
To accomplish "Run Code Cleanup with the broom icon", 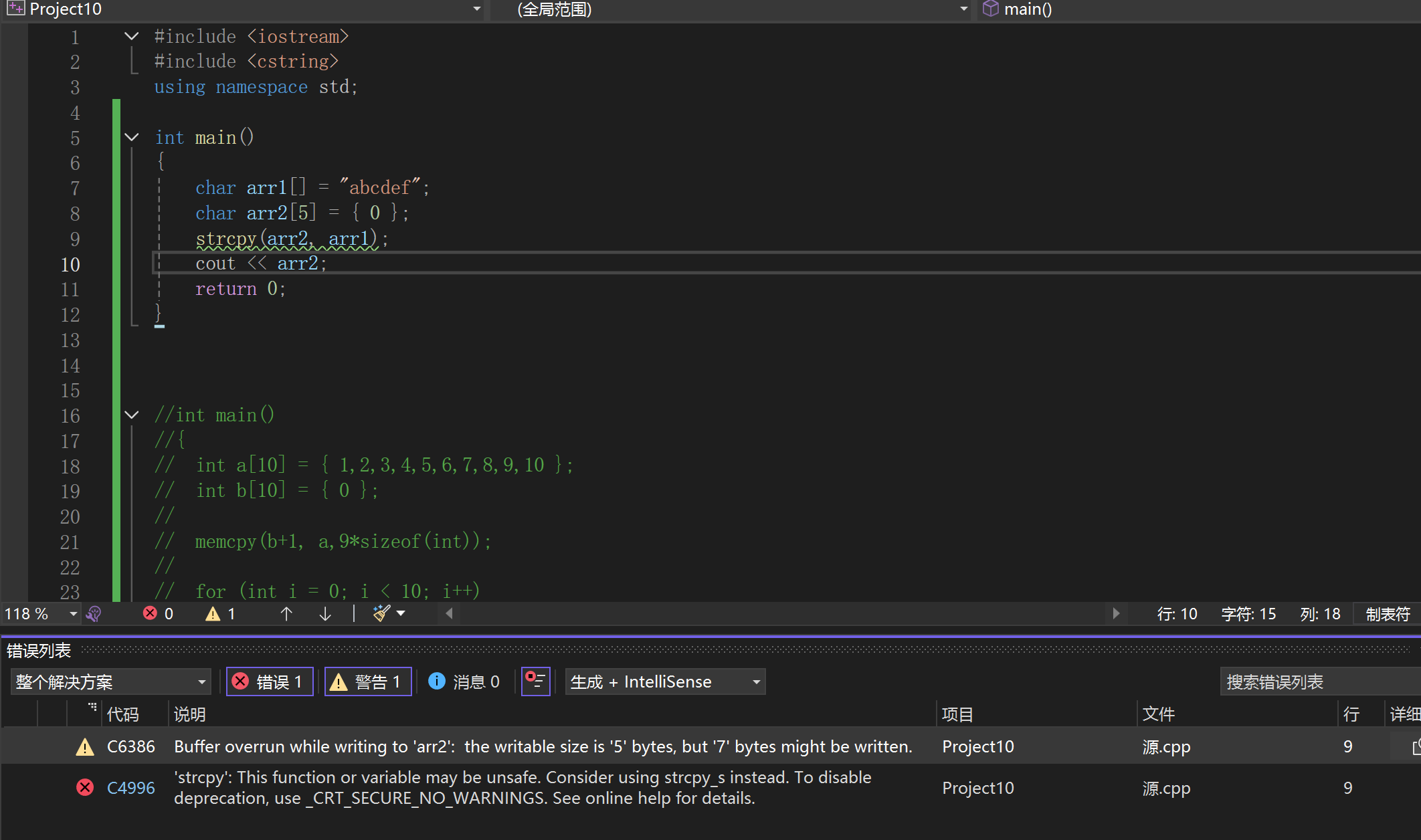I will pyautogui.click(x=381, y=613).
